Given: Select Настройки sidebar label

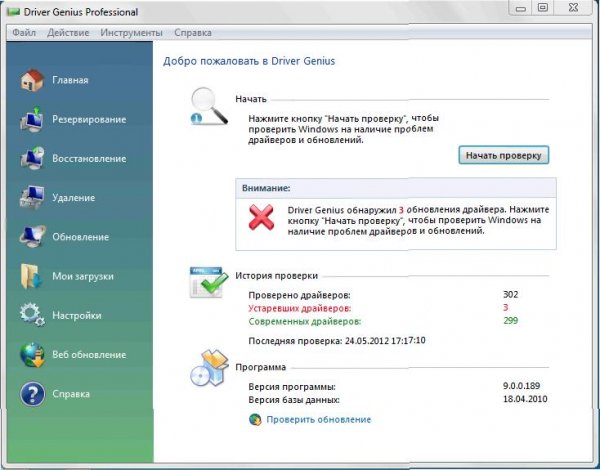Looking at the screenshot, I should [77, 315].
